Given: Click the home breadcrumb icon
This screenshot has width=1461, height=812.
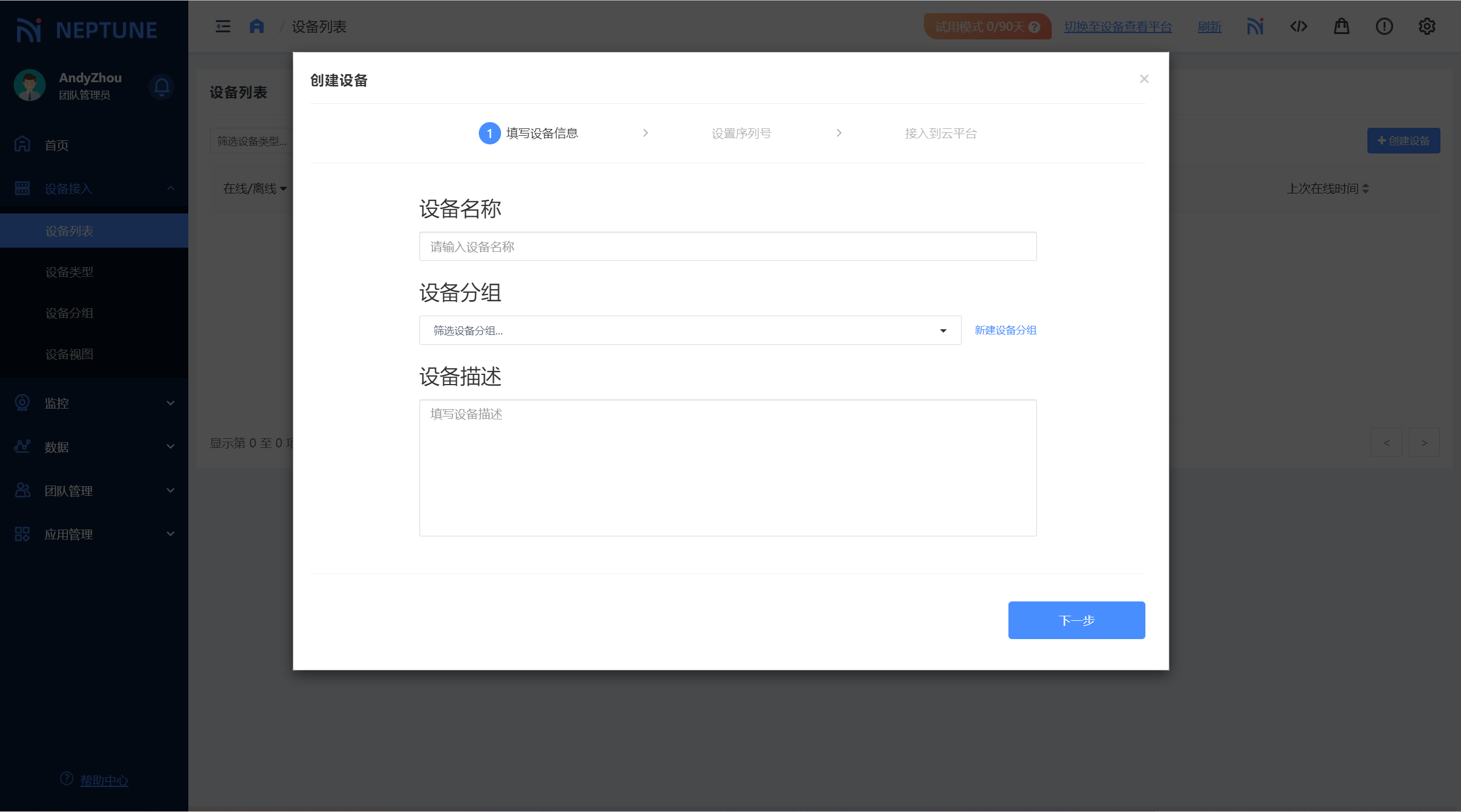Looking at the screenshot, I should coord(257,26).
